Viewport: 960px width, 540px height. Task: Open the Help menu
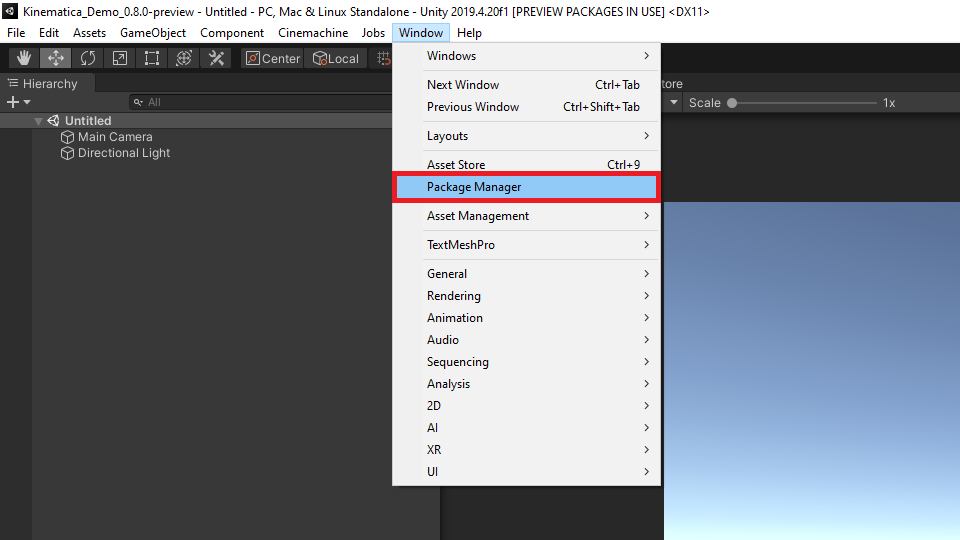click(470, 33)
